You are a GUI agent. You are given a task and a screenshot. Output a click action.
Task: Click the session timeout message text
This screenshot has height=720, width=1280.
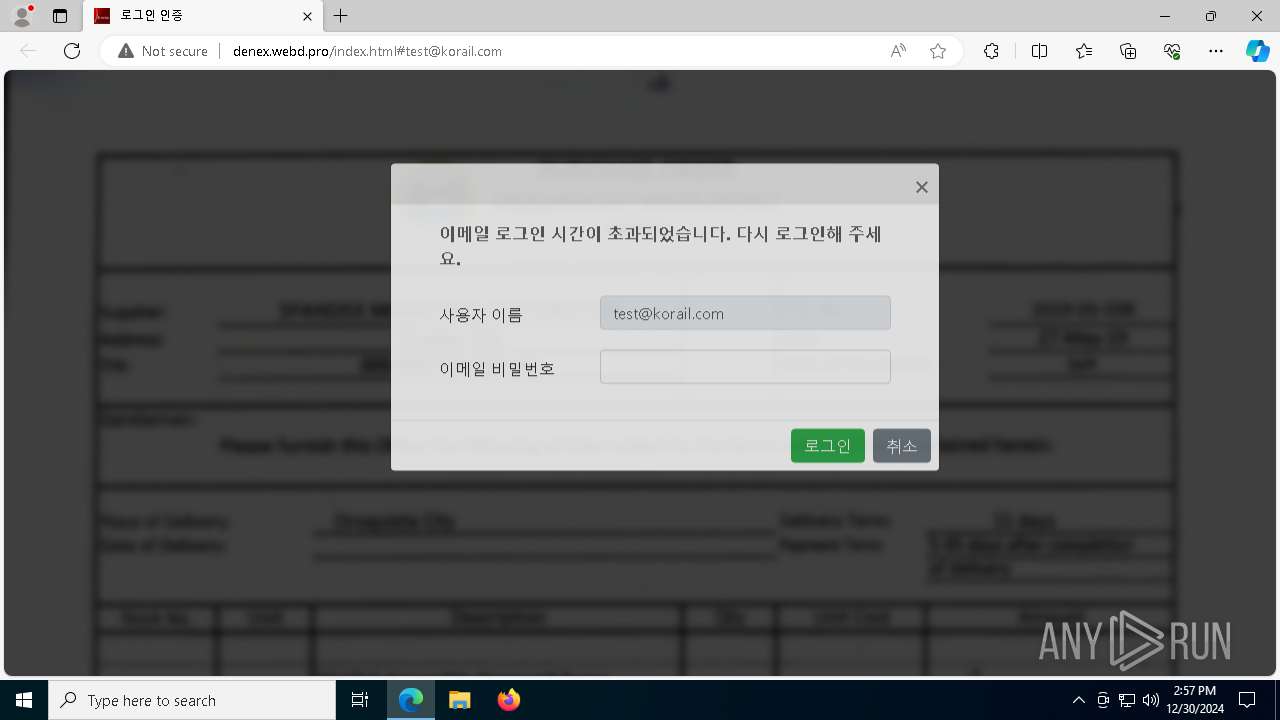pos(660,246)
